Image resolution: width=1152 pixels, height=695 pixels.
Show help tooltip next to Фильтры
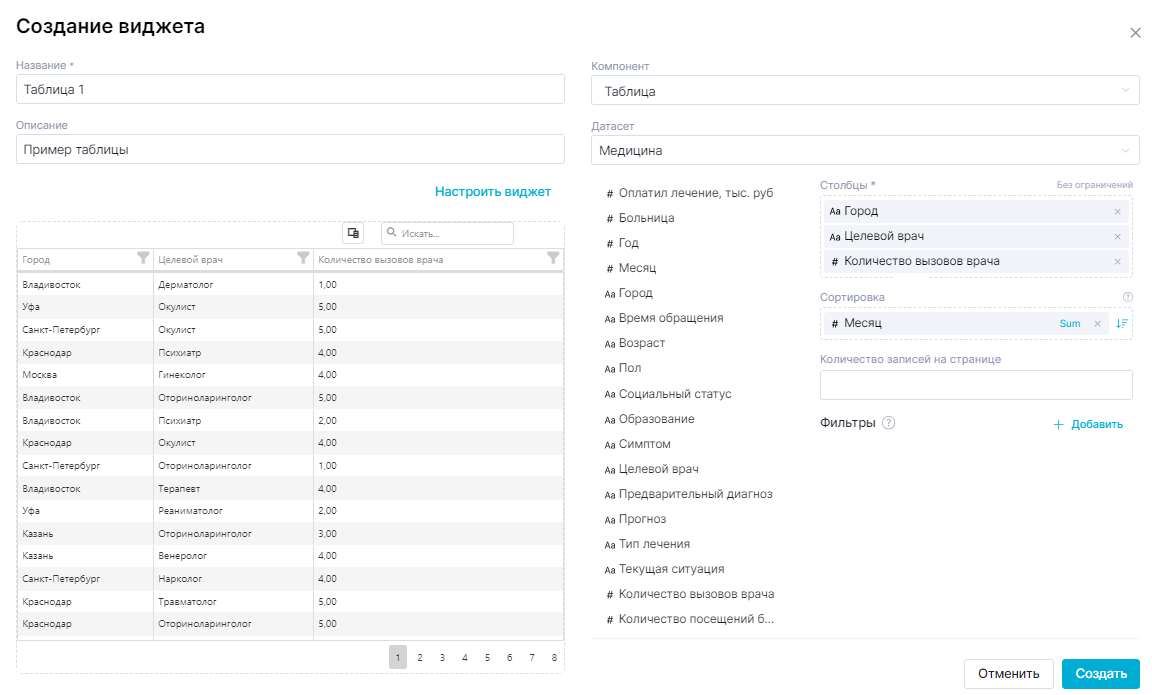(x=888, y=423)
